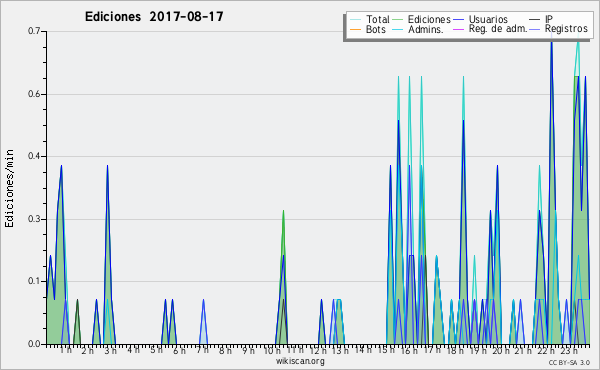
Task: Click the Reg. de adm. legend label
Action: pyautogui.click(x=498, y=29)
